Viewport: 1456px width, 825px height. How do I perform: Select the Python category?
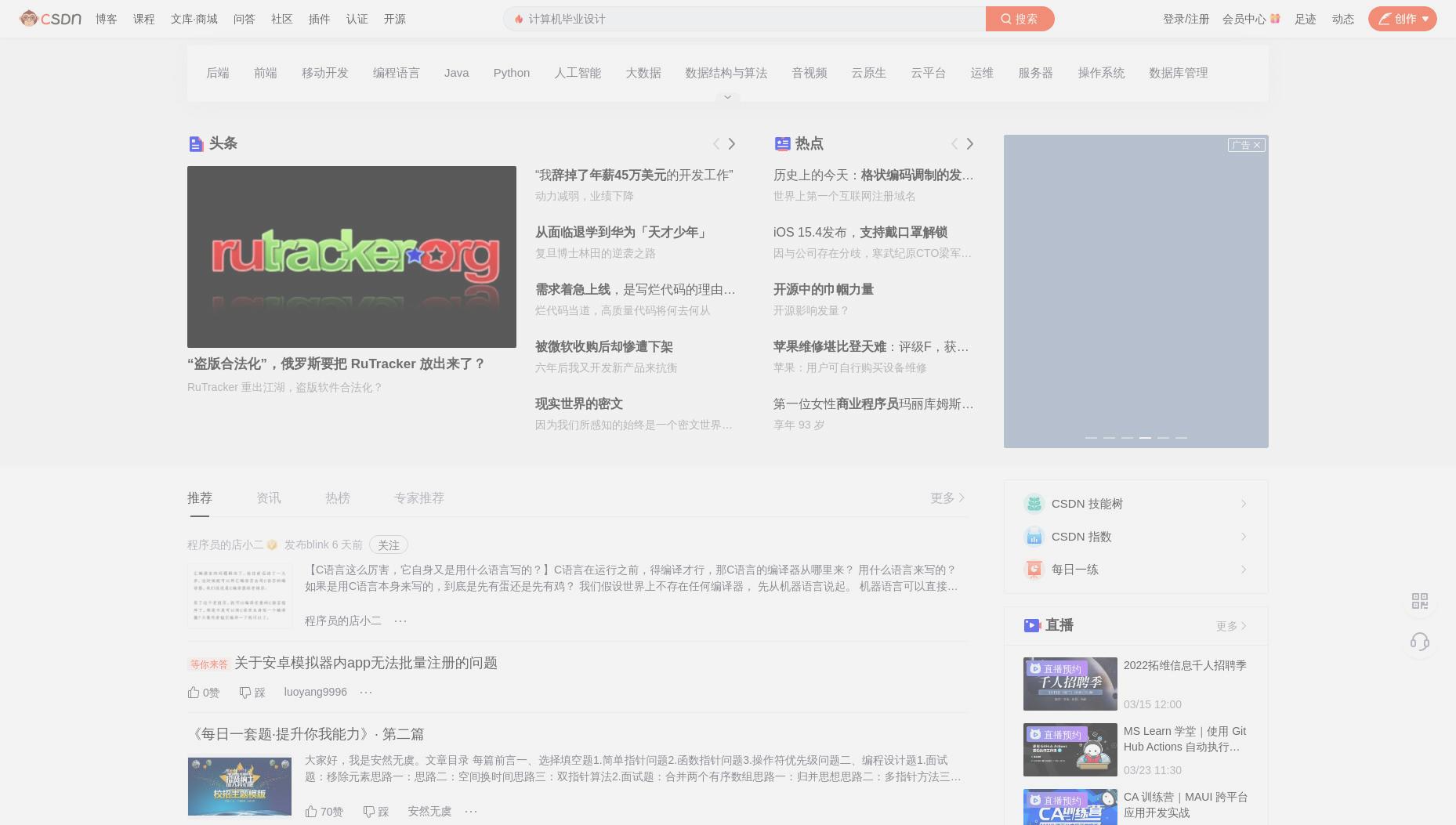coord(512,73)
